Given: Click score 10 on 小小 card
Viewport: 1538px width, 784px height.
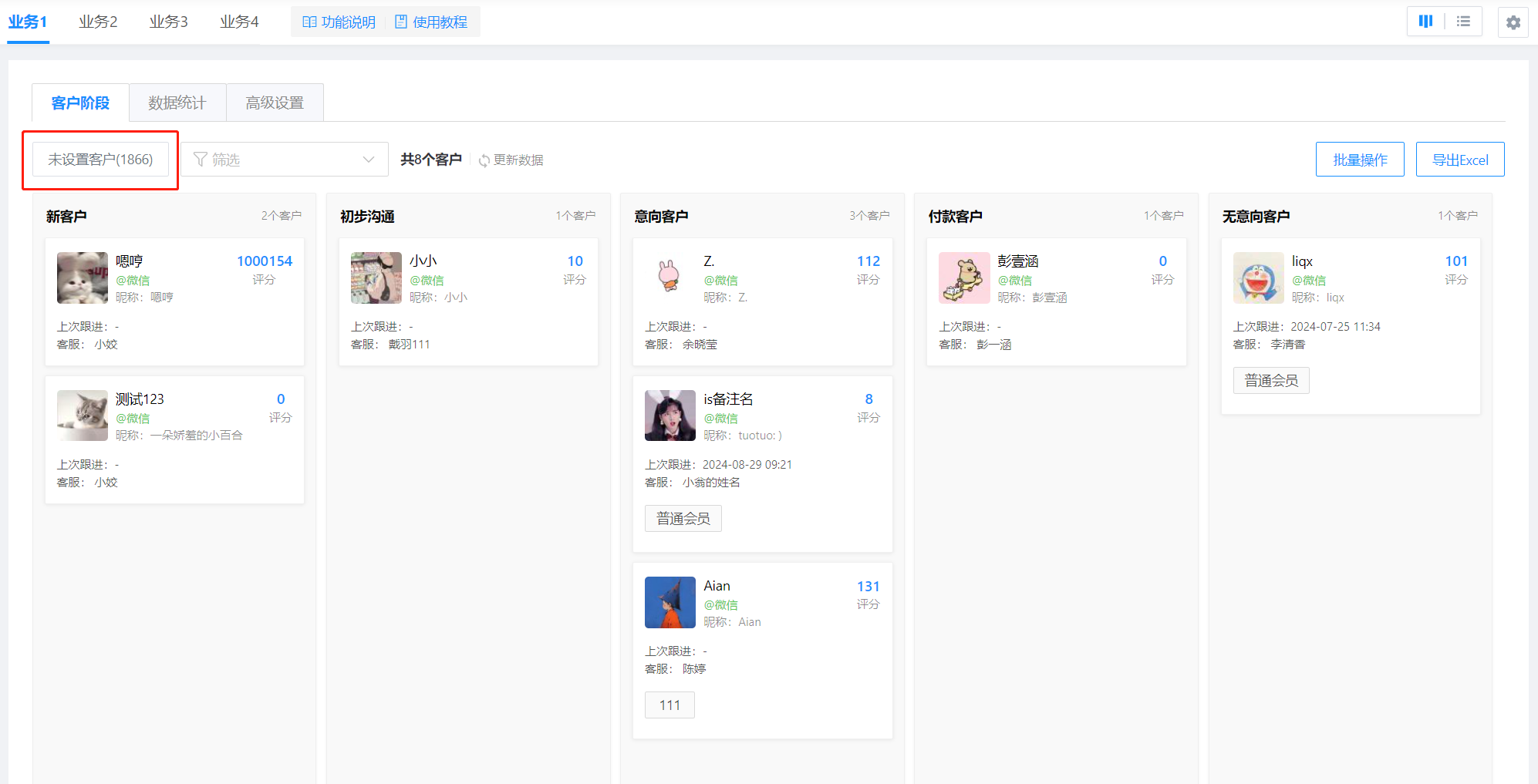Looking at the screenshot, I should [575, 261].
